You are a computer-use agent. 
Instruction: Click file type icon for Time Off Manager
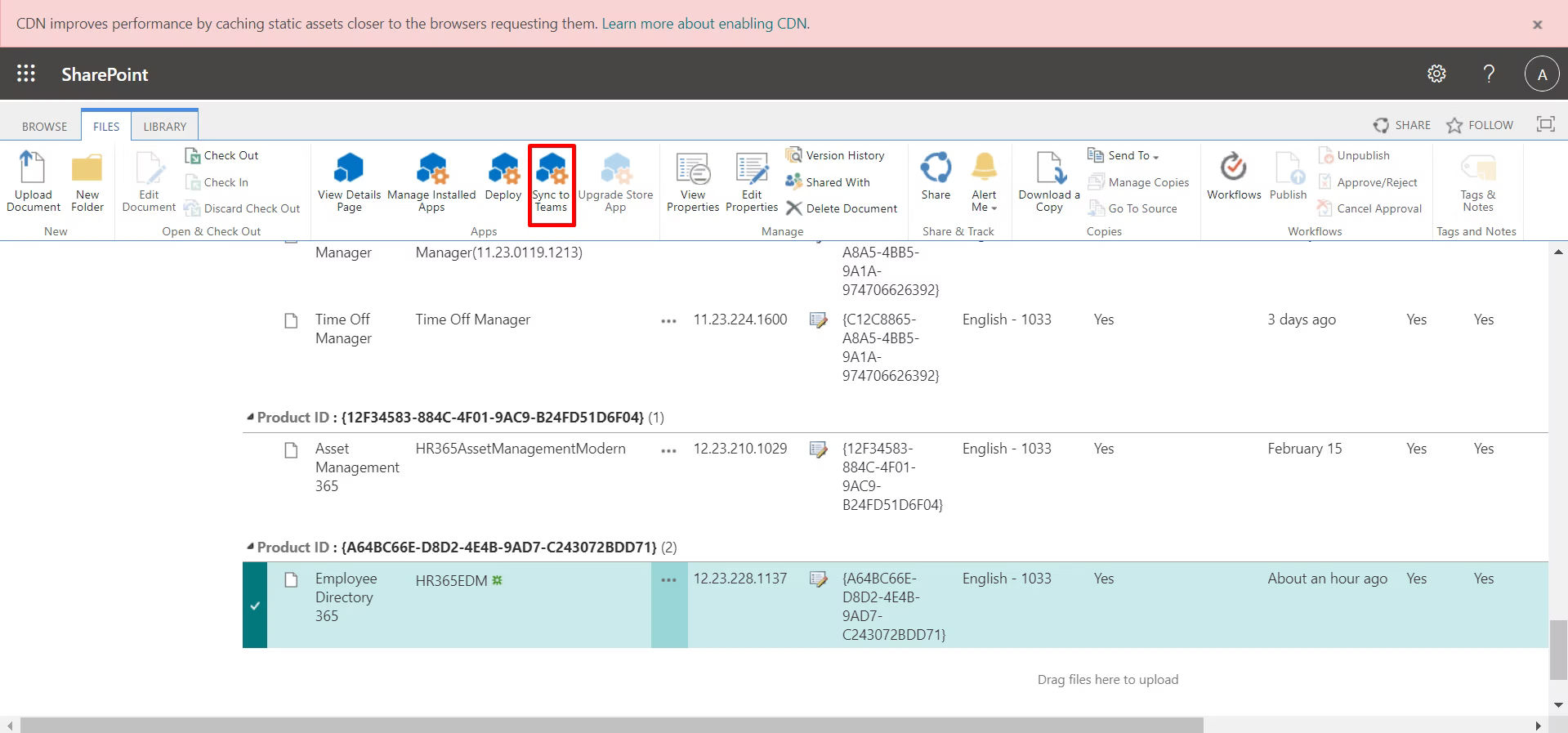(291, 320)
